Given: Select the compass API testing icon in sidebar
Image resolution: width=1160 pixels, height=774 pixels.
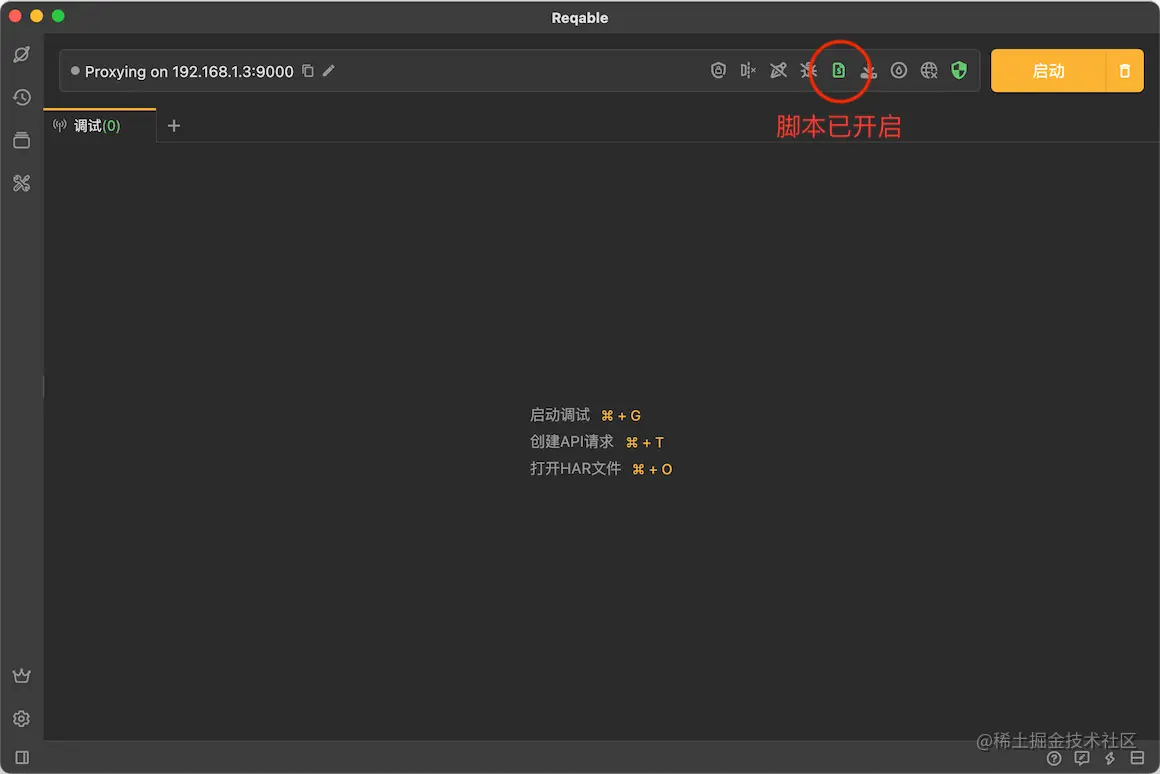Looking at the screenshot, I should (21, 55).
